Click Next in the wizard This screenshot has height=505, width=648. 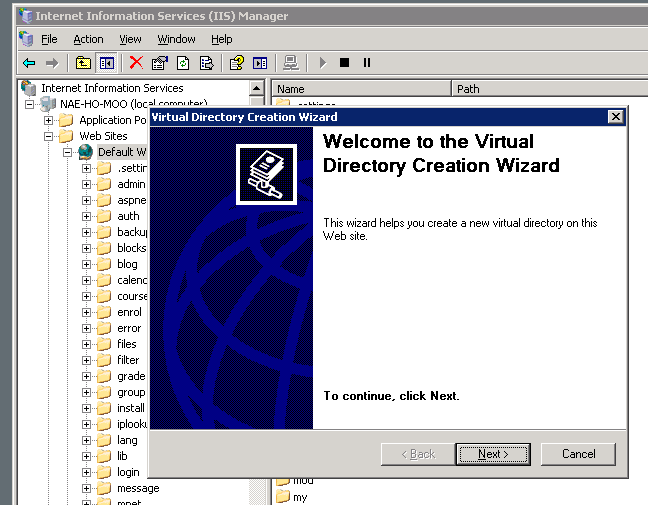(492, 454)
